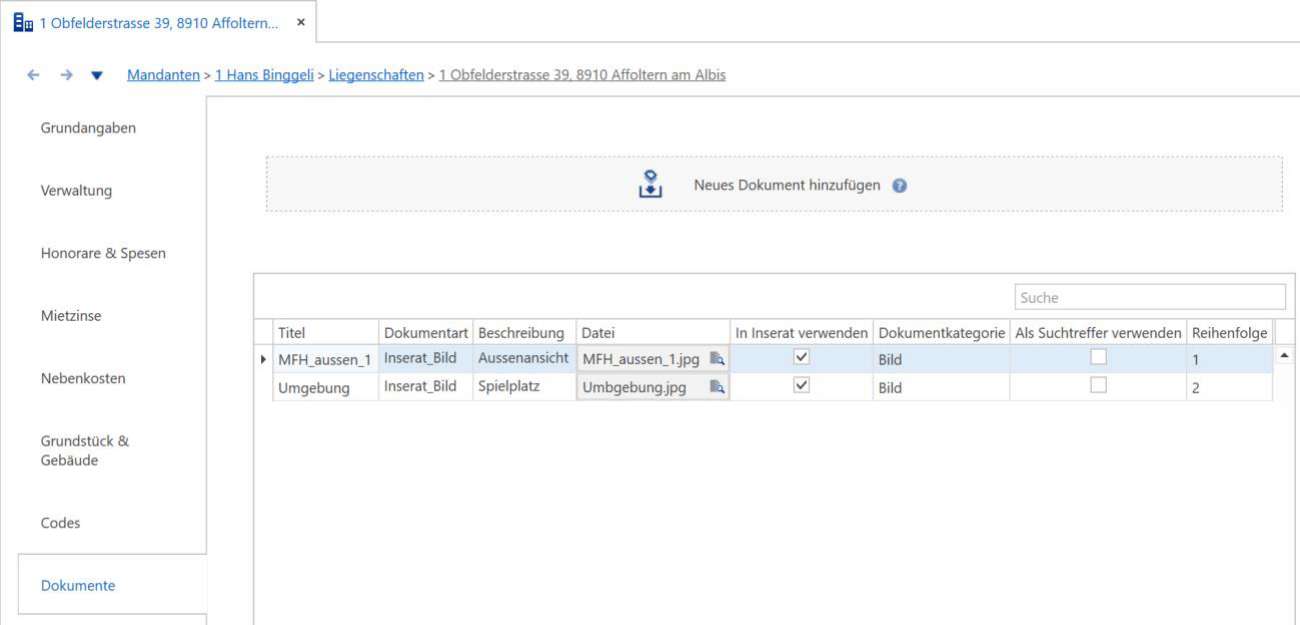Uncheck In Inserat verwenden for MFH_aussen_1

[x=801, y=357]
